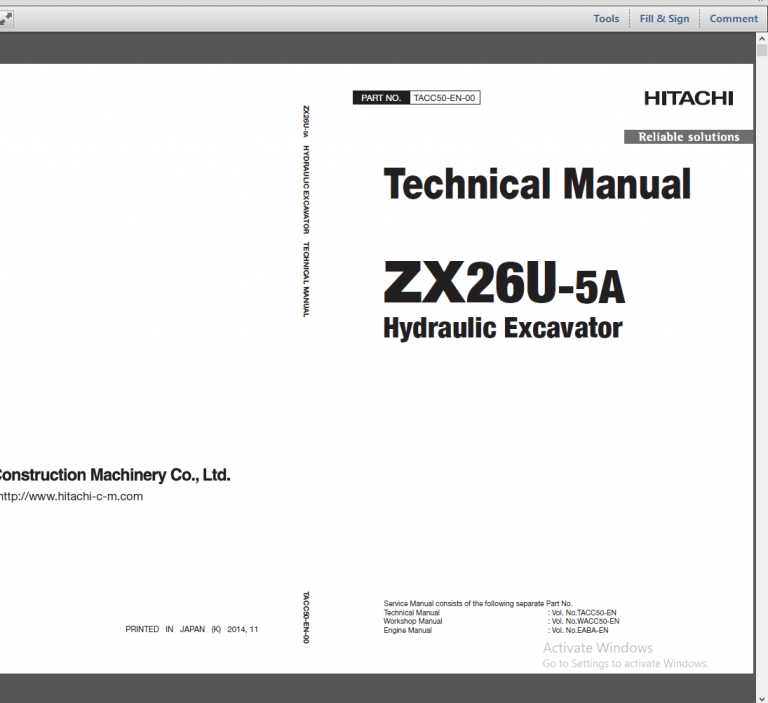
Task: Click the HITACHI logo
Action: tap(689, 98)
